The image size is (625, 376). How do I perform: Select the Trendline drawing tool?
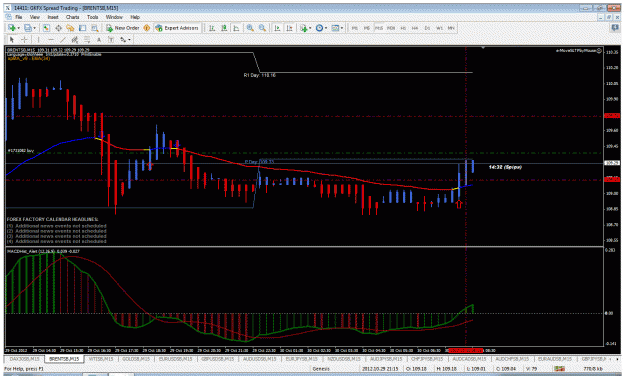[x=63, y=39]
